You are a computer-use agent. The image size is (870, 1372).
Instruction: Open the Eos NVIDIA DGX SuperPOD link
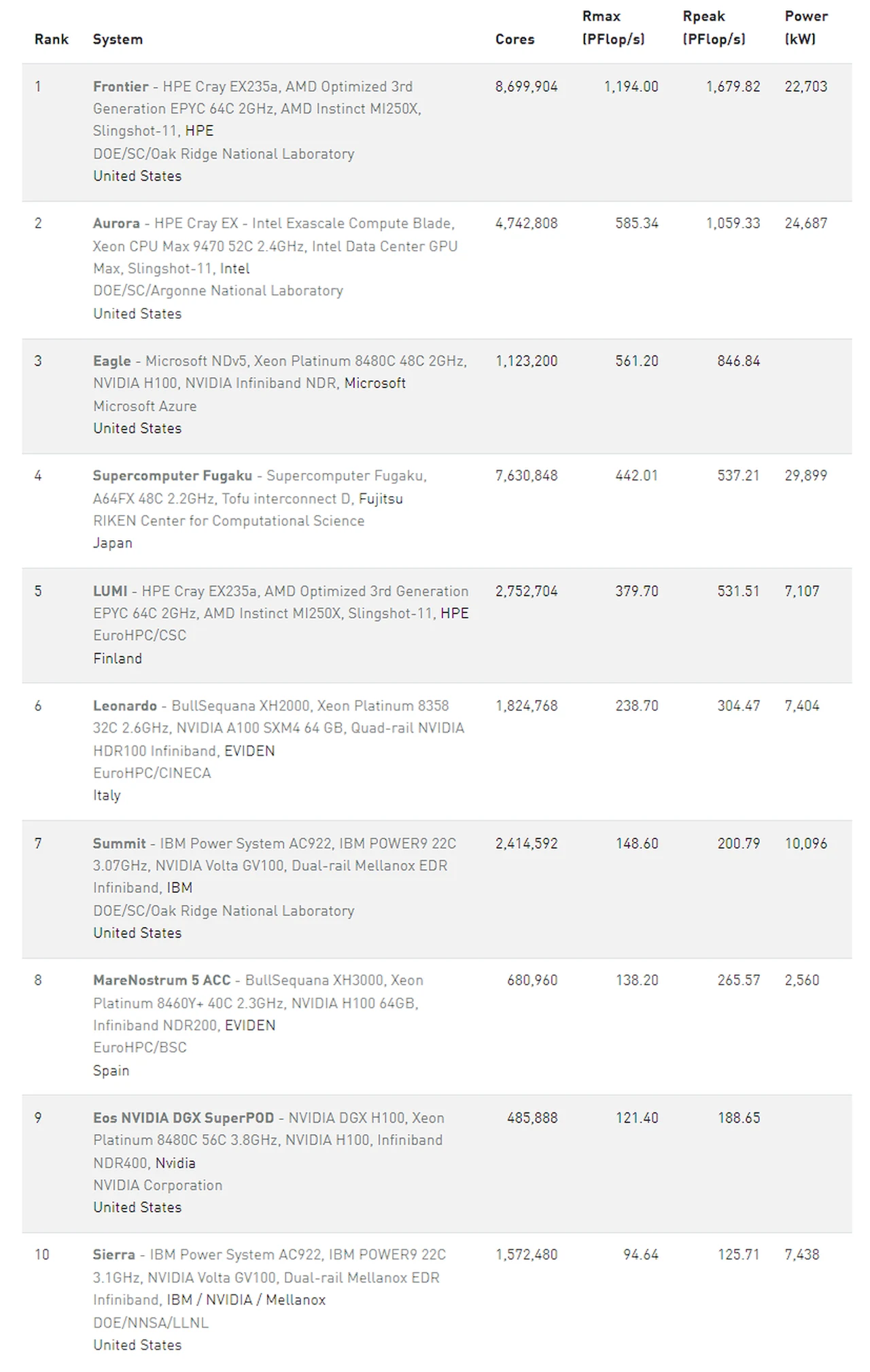[183, 1118]
